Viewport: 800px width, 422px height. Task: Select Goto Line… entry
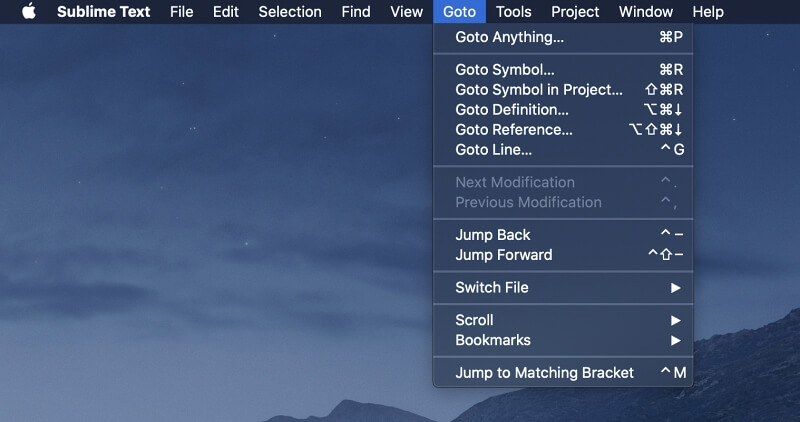pyautogui.click(x=563, y=150)
